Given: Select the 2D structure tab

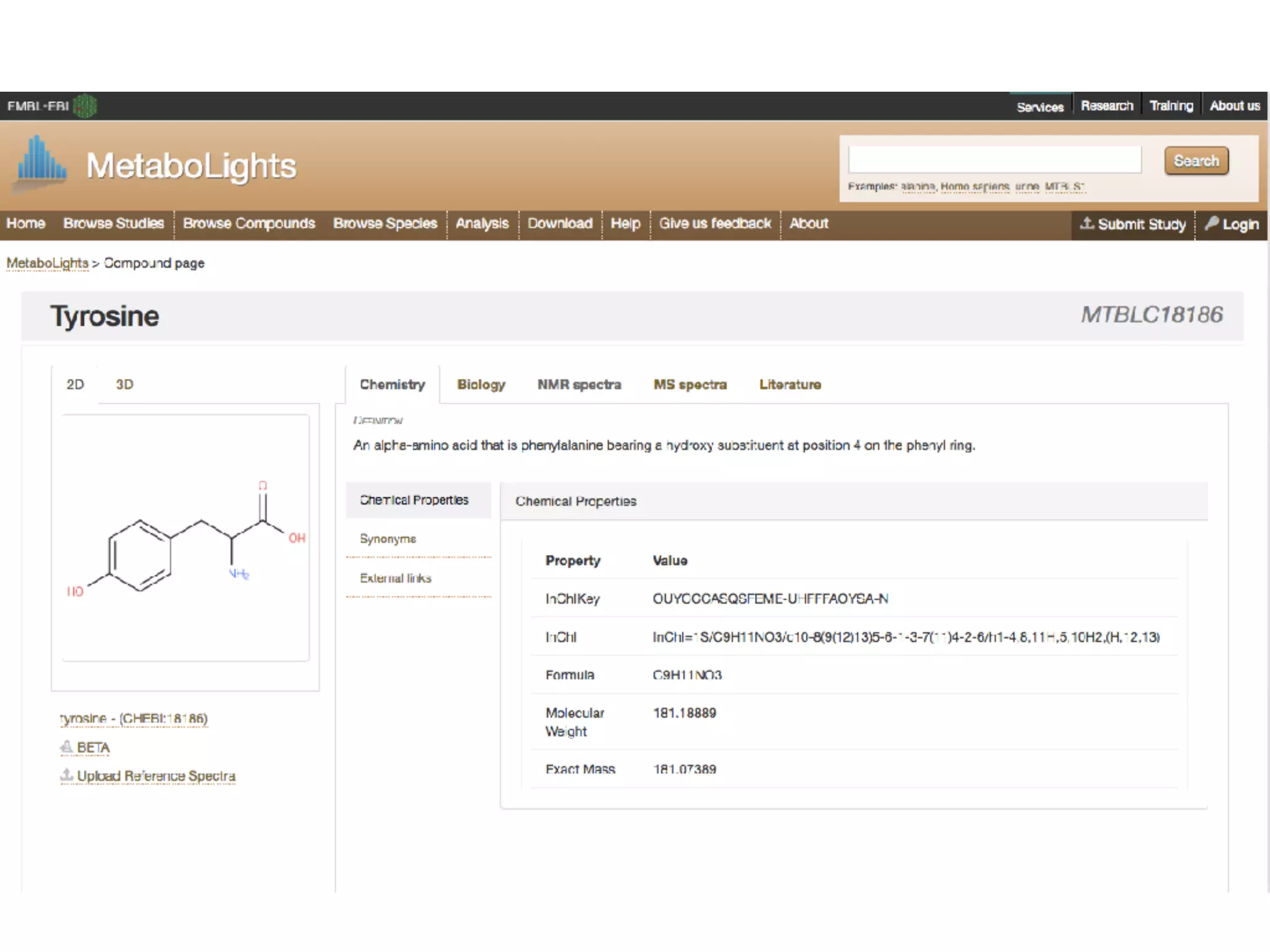Looking at the screenshot, I should (x=75, y=384).
